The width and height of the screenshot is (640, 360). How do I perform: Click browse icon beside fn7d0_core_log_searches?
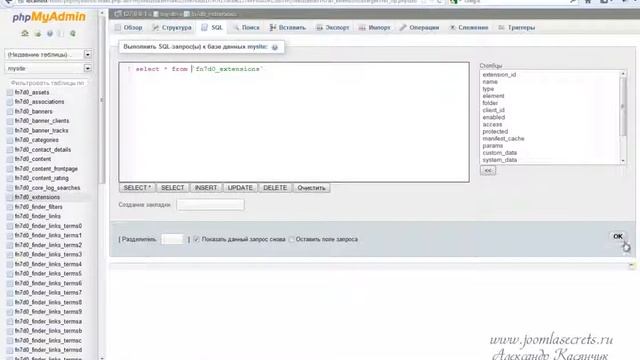pyautogui.click(x=10, y=188)
